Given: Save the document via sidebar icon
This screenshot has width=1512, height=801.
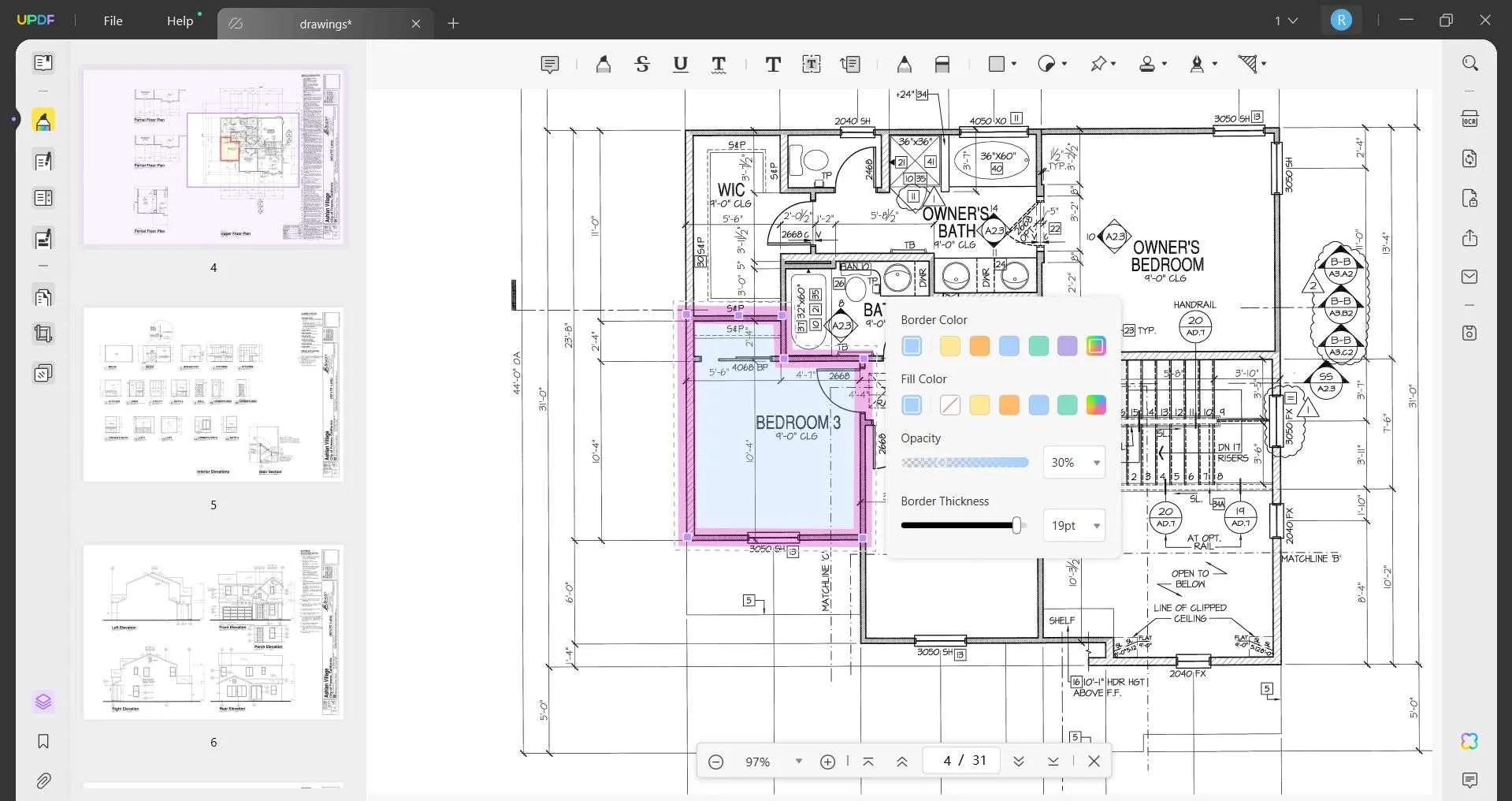Looking at the screenshot, I should point(1469,333).
